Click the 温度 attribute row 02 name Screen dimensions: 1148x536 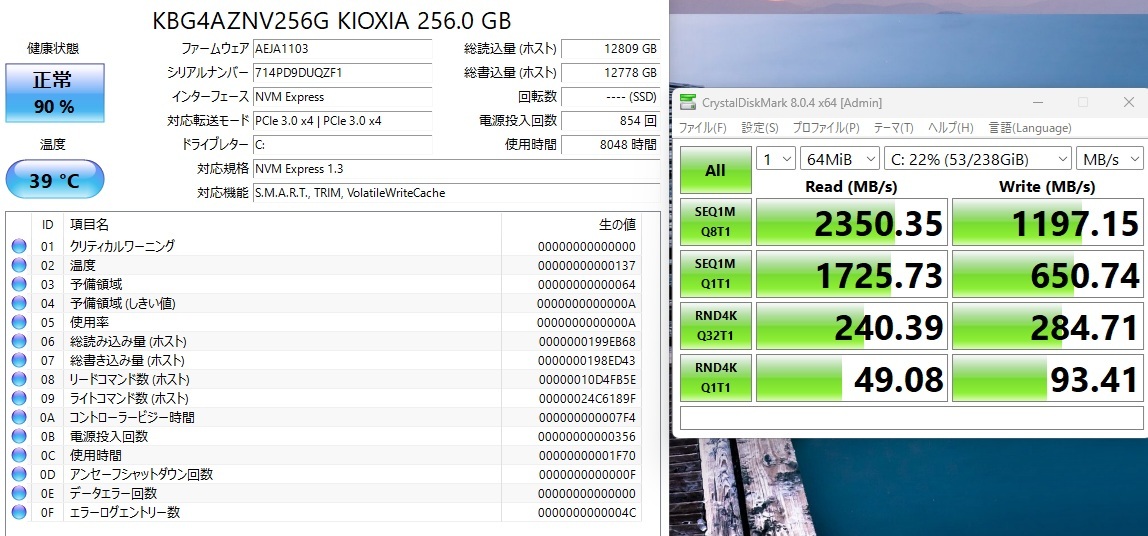click(83, 265)
